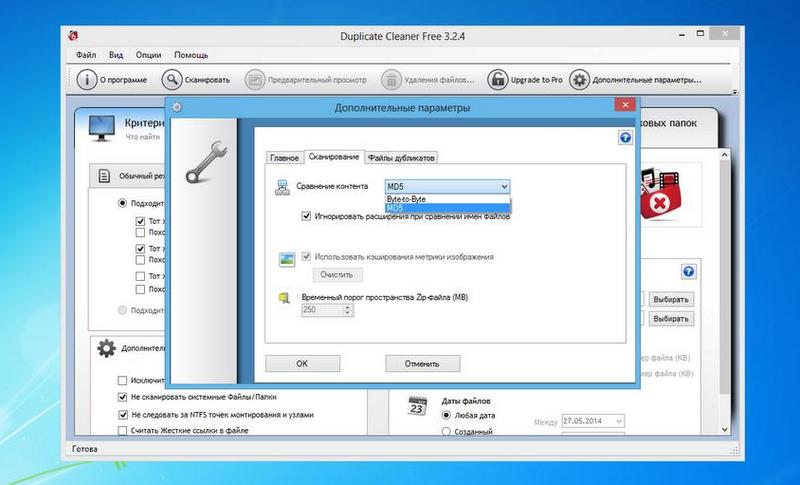800x485 pixels.
Task: Click the blue help icon in the dialog
Action: coord(625,137)
